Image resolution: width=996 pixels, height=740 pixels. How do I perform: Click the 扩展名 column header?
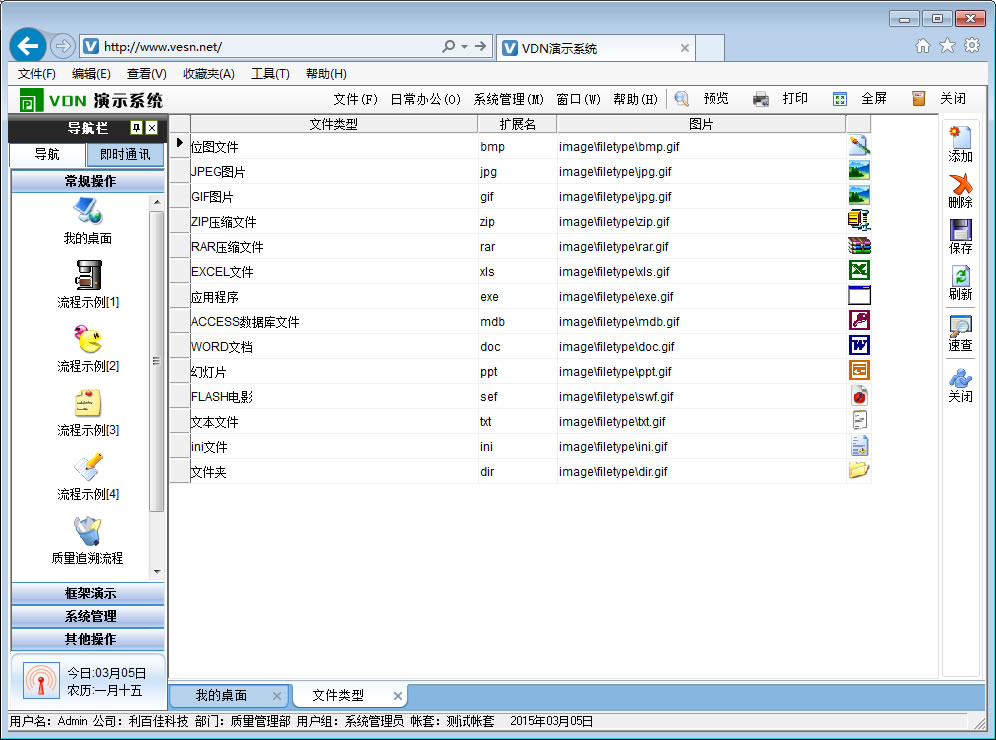click(516, 124)
